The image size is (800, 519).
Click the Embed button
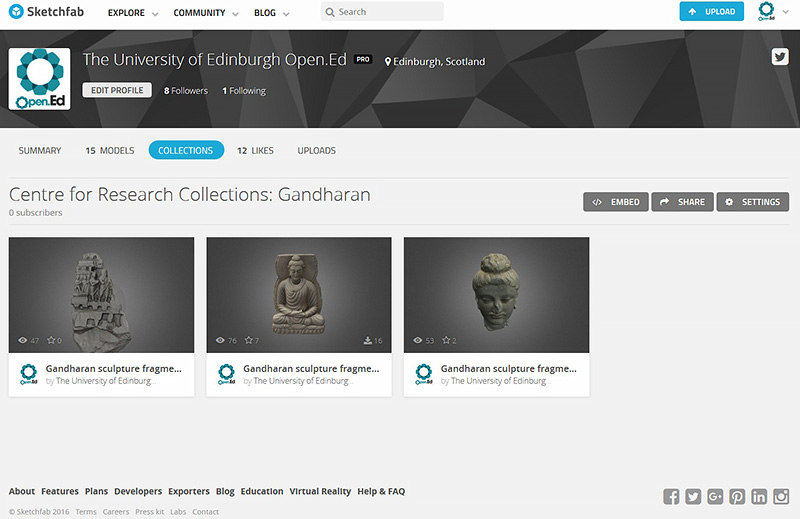pyautogui.click(x=616, y=202)
